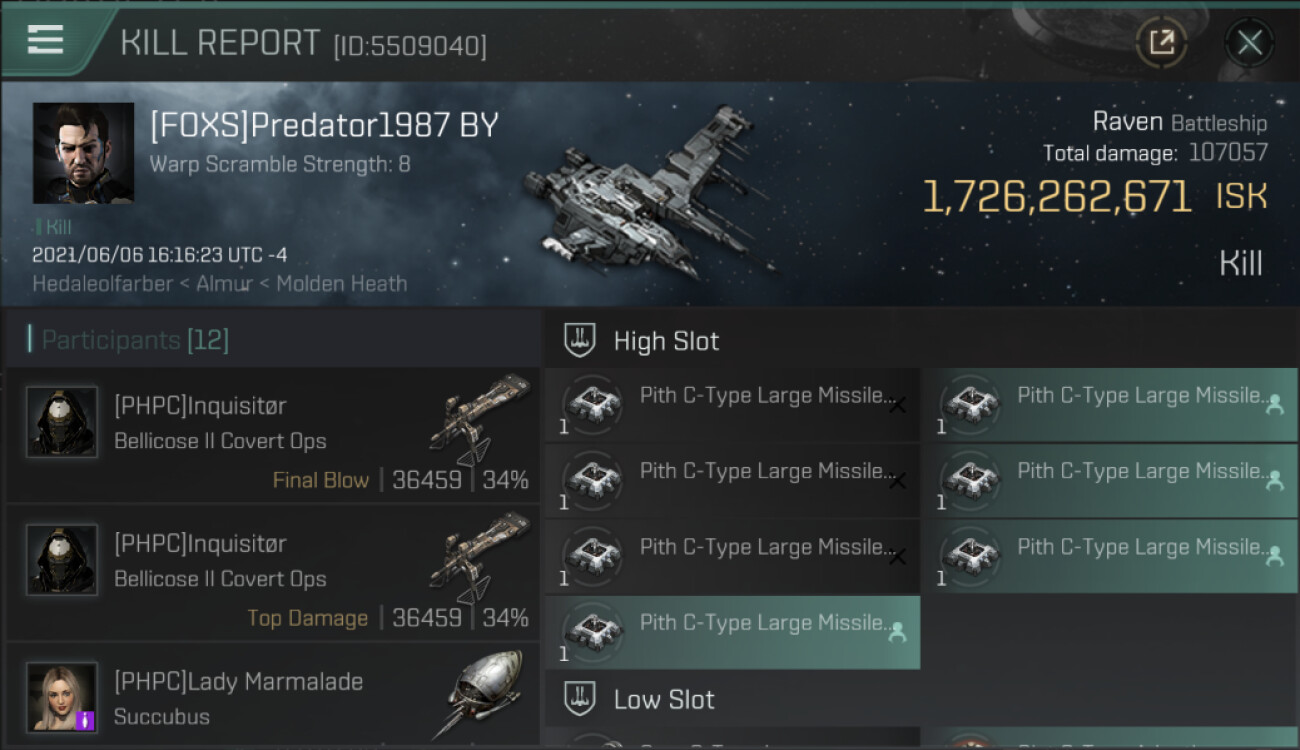Select Final Blow Inquisitør participant portrait
This screenshot has width=1300, height=750.
(x=62, y=422)
